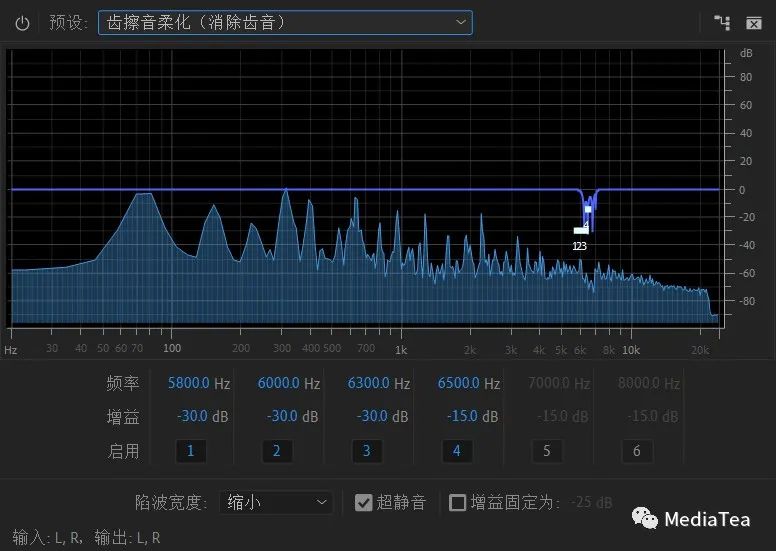
Task: Click the disabled 8000.0 Hz frequency value
Action: 649,383
